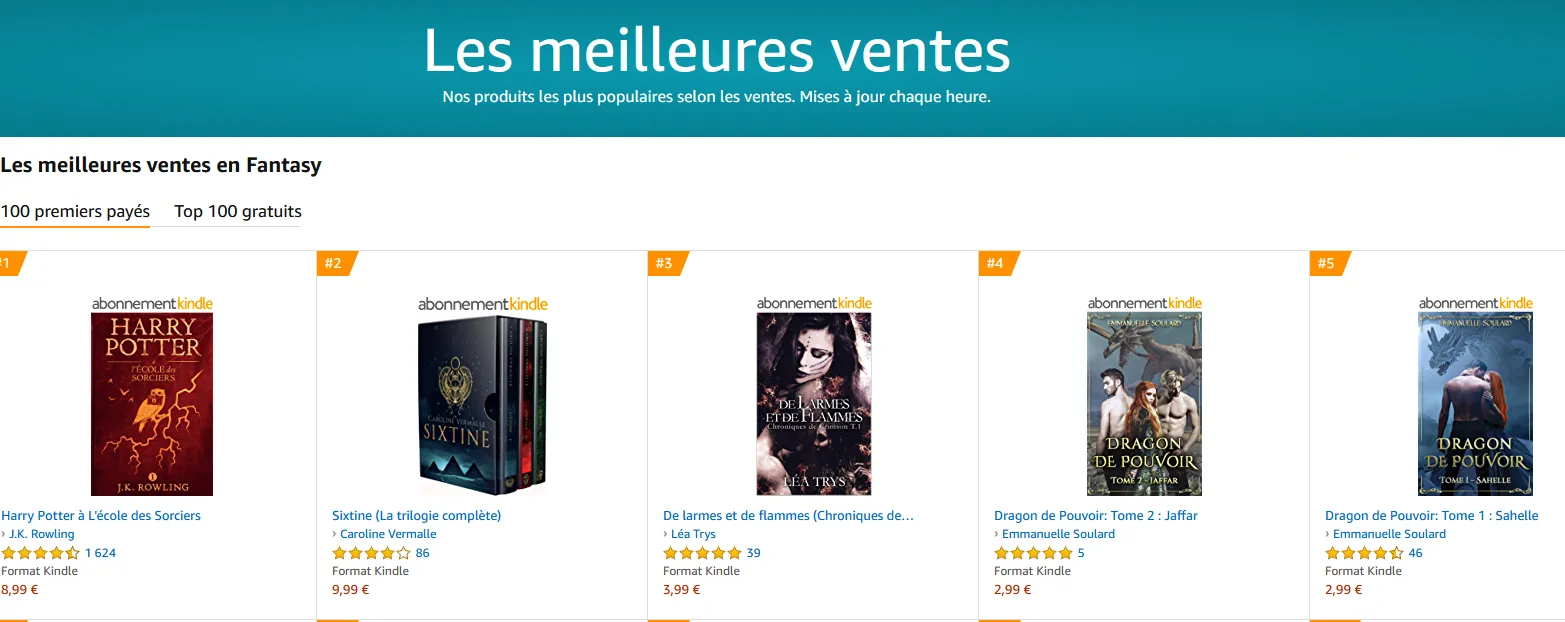Open the Harry Potter à L'école des Sorciers link
This screenshot has height=622, width=1565.
click(x=101, y=516)
